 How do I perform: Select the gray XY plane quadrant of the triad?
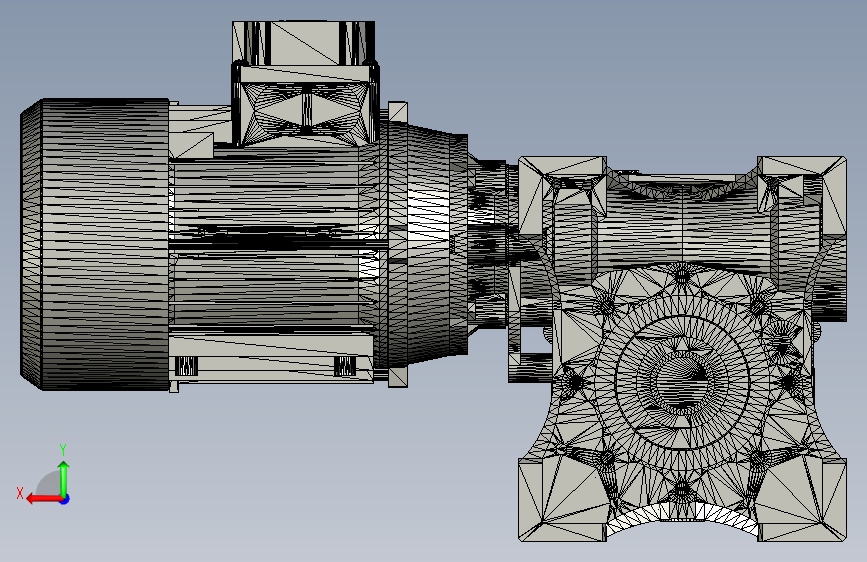point(49,486)
